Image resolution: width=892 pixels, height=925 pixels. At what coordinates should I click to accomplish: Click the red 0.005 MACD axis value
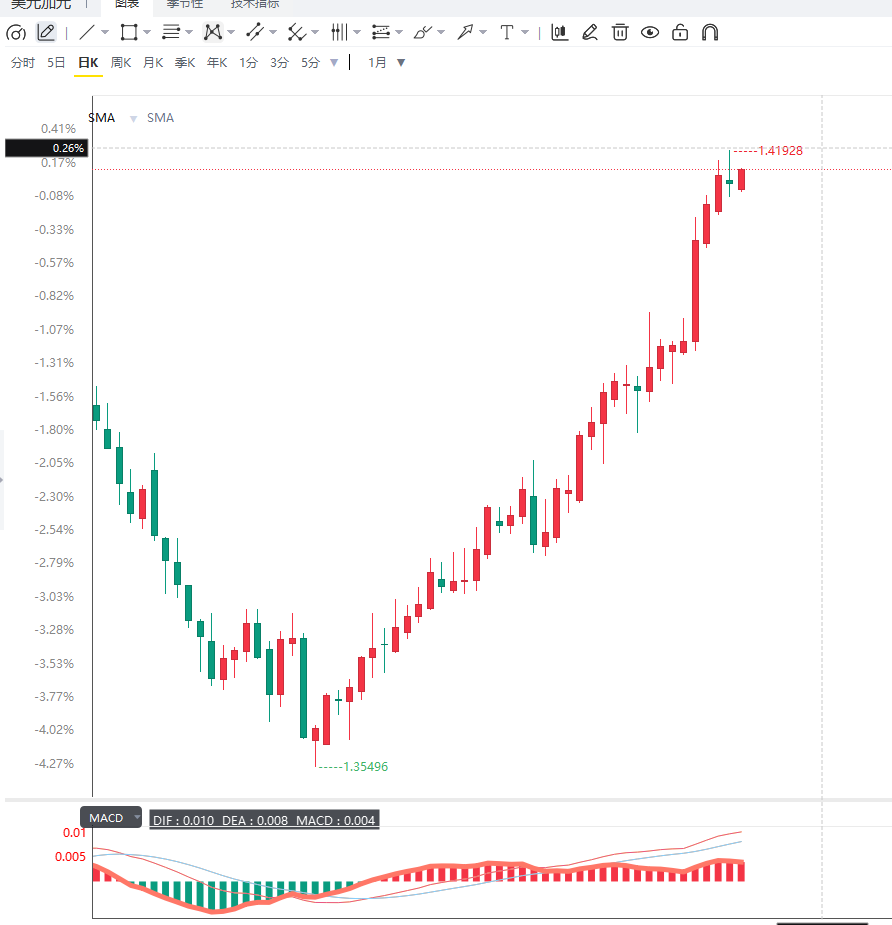click(70, 857)
